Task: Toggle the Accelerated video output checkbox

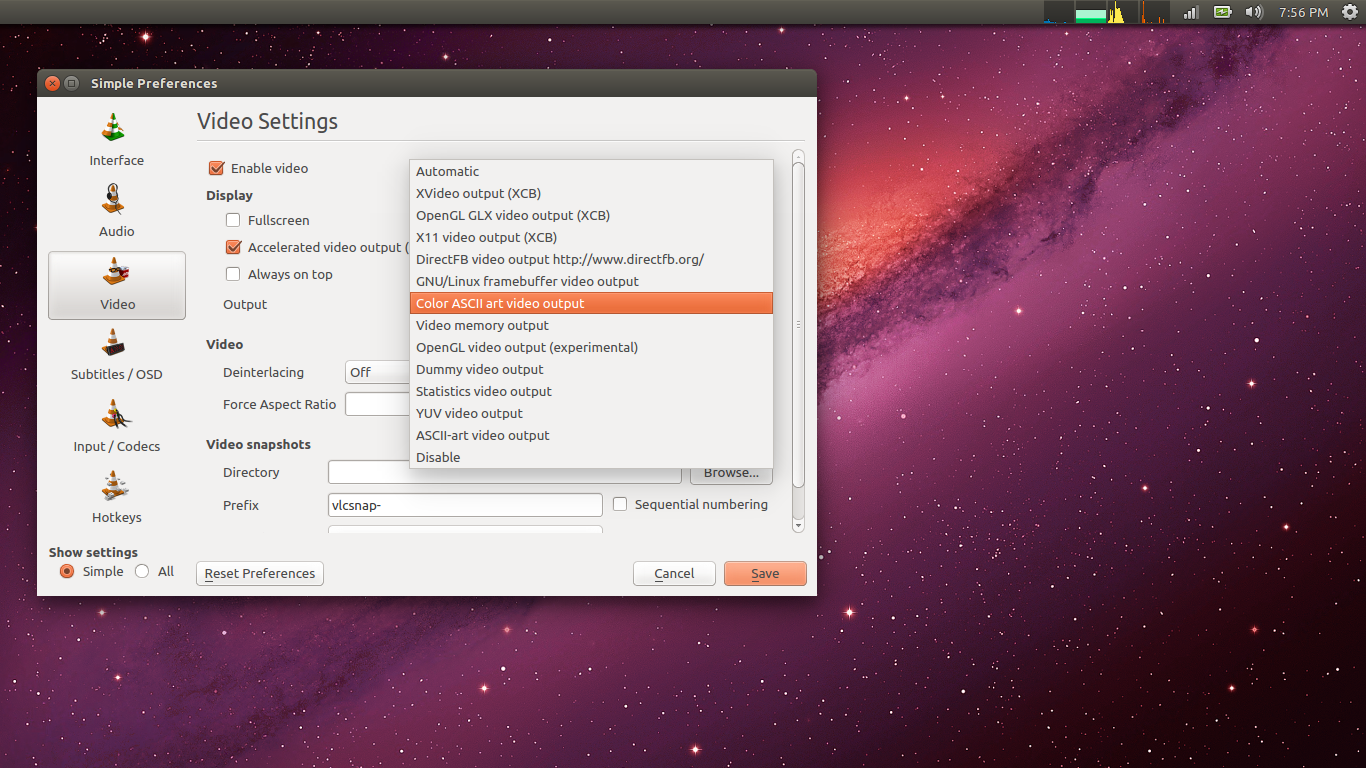Action: (233, 247)
